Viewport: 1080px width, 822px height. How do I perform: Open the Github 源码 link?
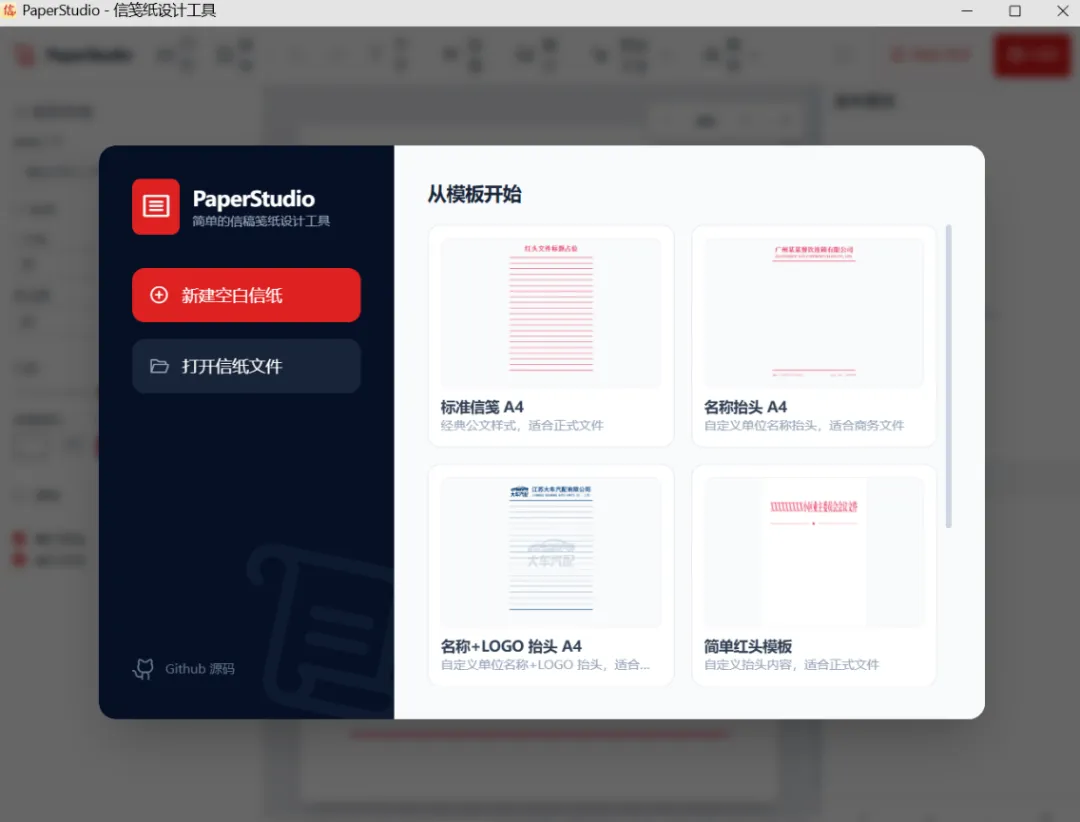(x=183, y=668)
